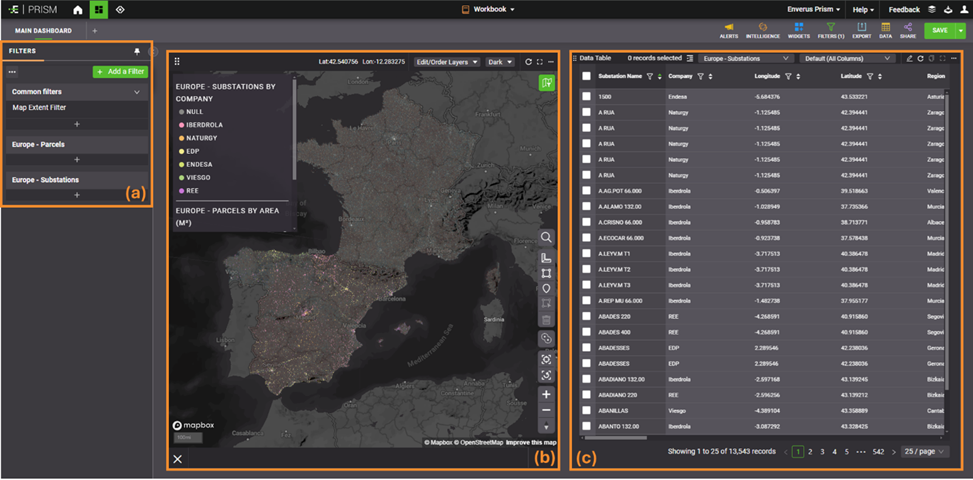The height and width of the screenshot is (480, 973).
Task: Zoom in the map with plus button
Action: point(546,394)
